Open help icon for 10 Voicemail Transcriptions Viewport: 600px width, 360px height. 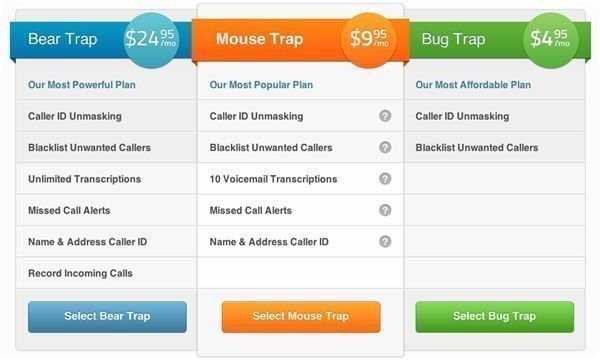(x=385, y=178)
